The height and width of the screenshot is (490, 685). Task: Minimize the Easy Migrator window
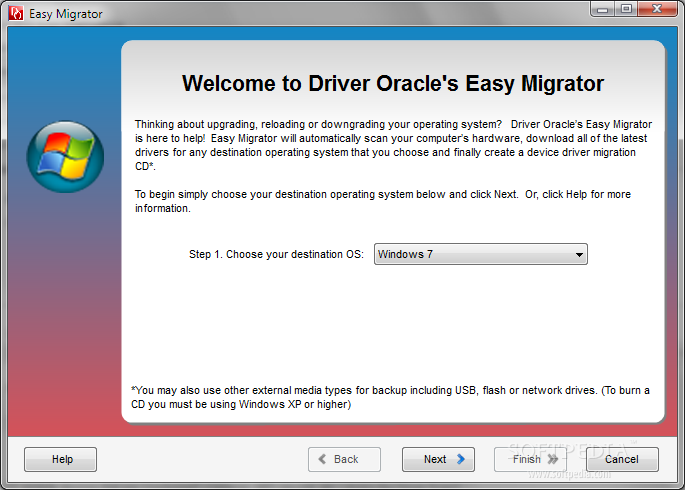point(602,9)
